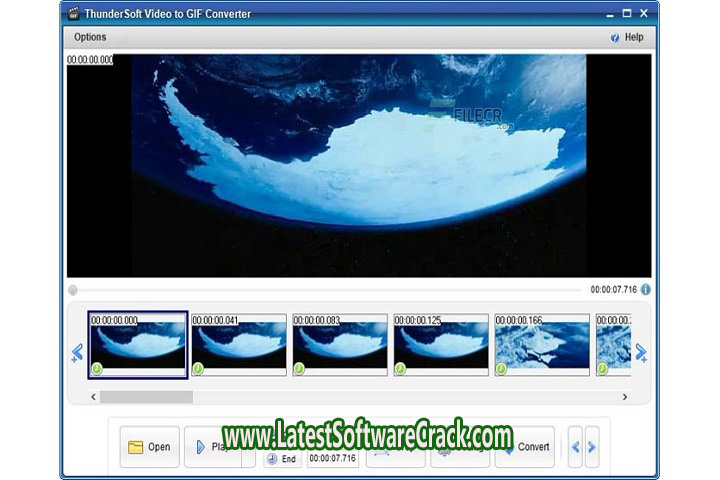Toggle green check mark on 00:00:00.041 frame
720x480 pixels.
[x=198, y=369]
